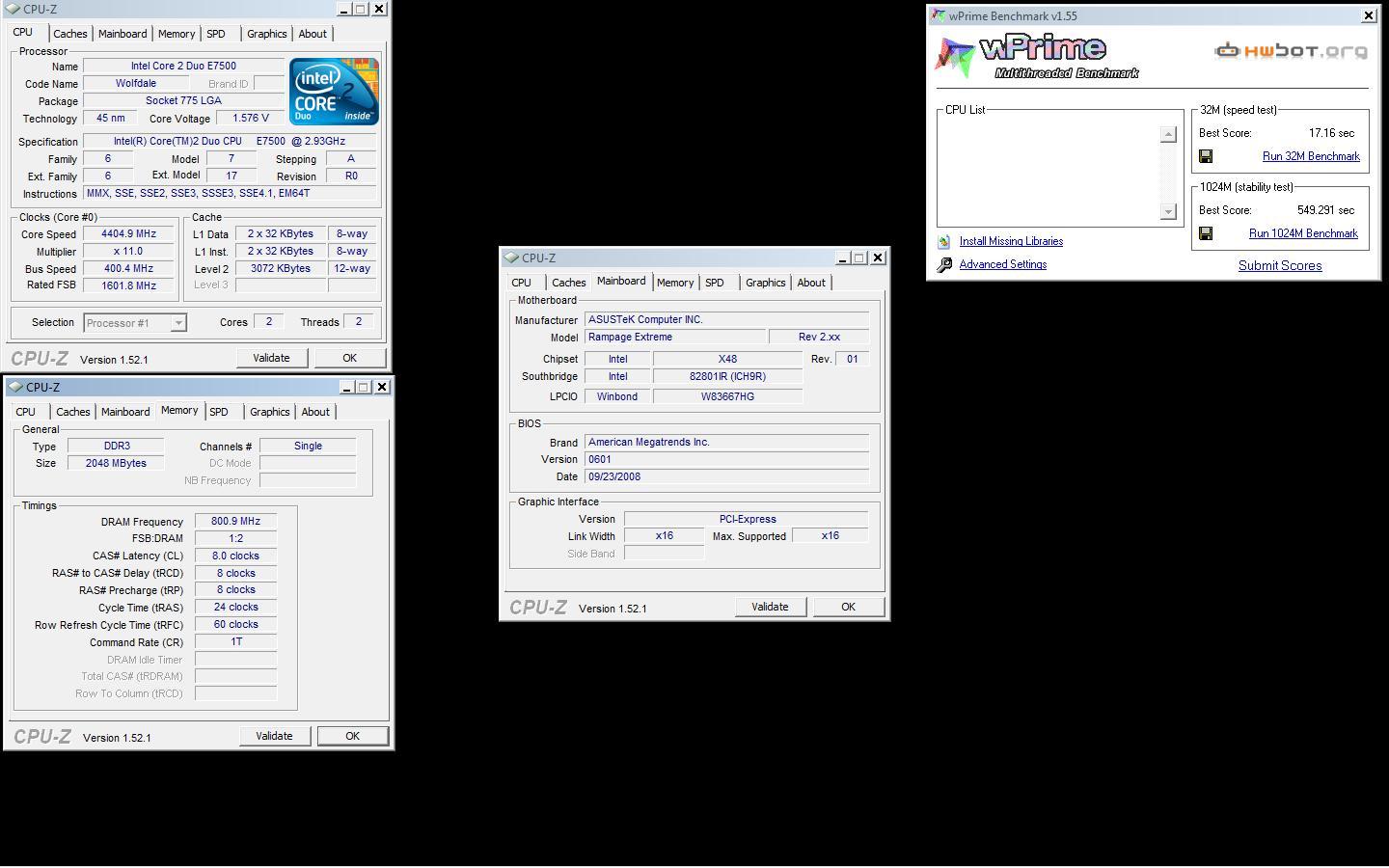
Task: Click the CPU-Z title icon in Memory window
Action: (16, 387)
